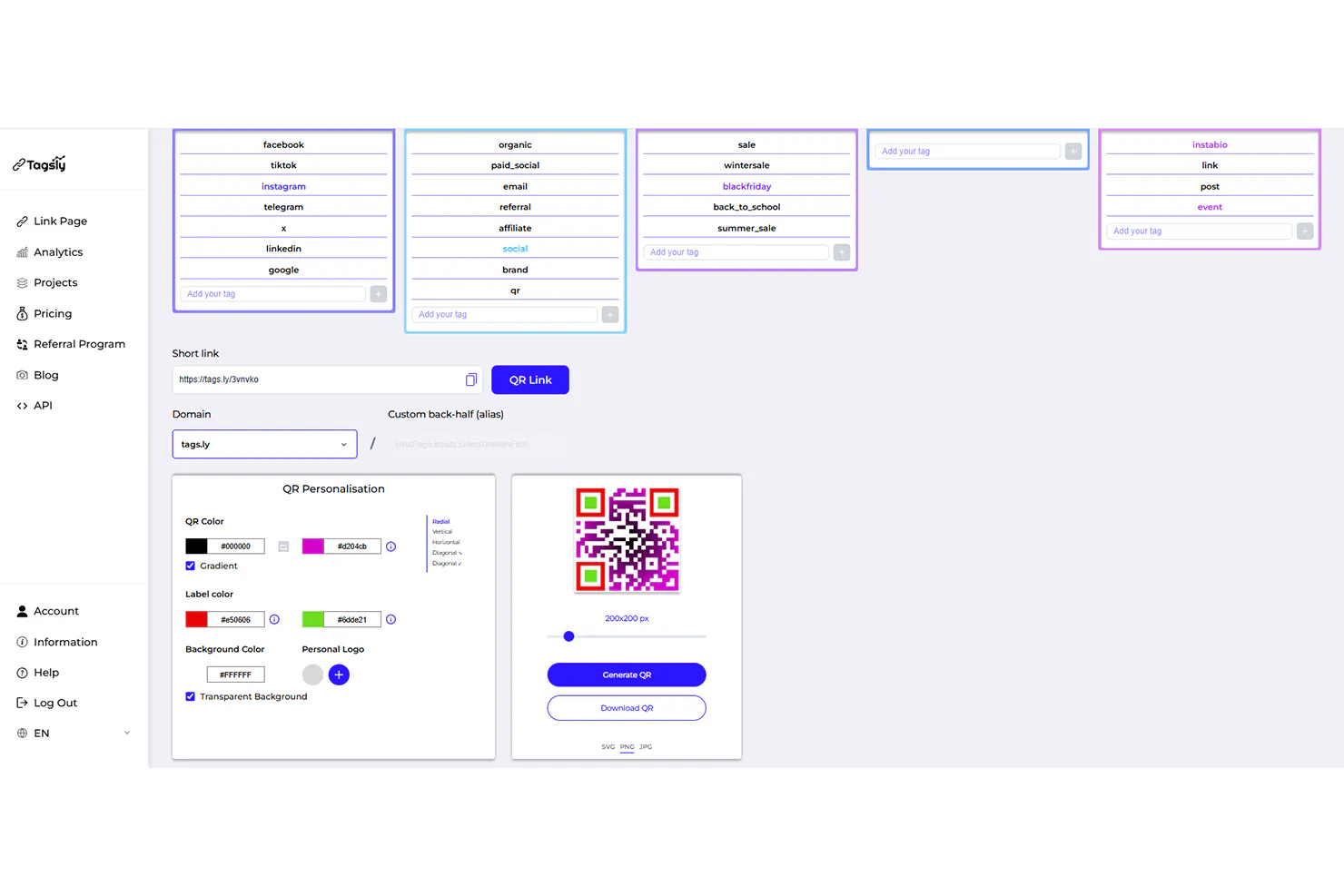Select the wintersale tag
Image resolution: width=1344 pixels, height=896 pixels.
pos(746,166)
